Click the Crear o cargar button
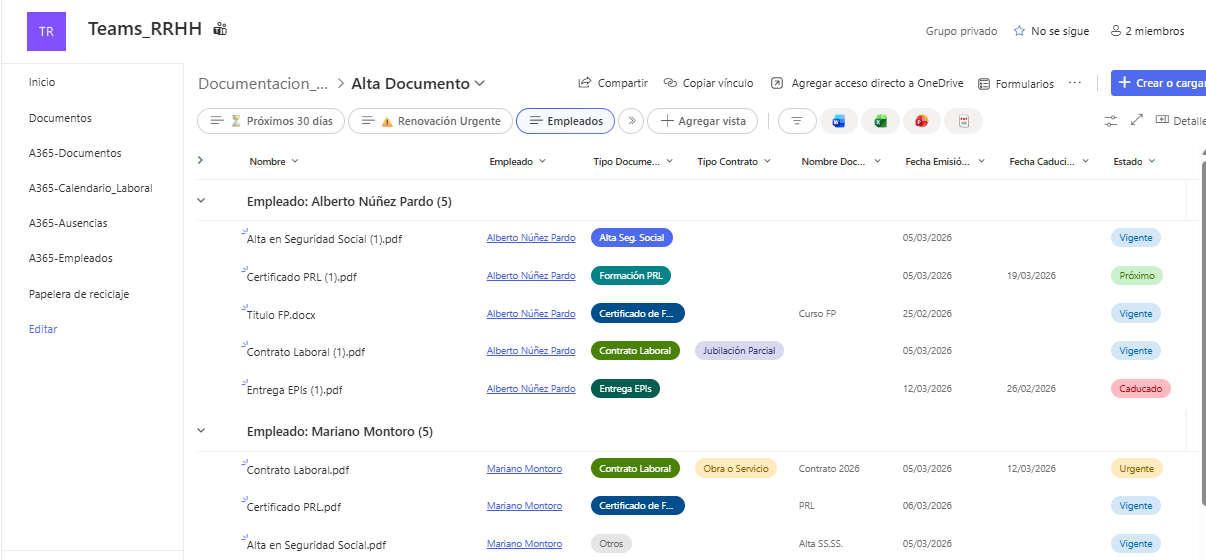This screenshot has width=1206, height=560. 1158,83
